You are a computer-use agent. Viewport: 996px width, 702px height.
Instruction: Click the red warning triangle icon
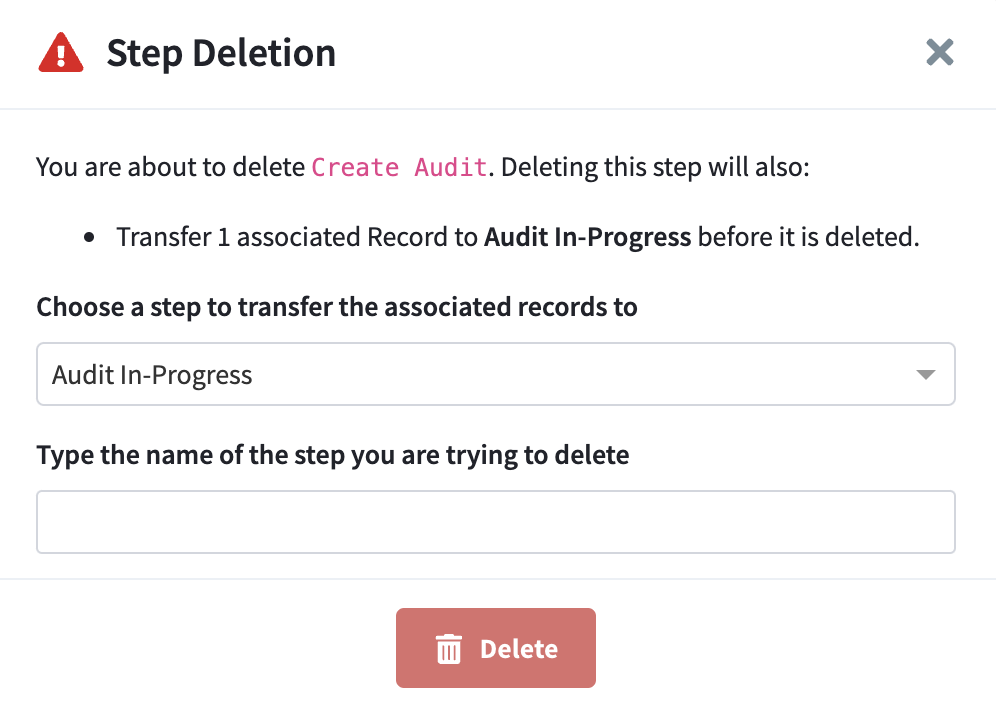[61, 52]
